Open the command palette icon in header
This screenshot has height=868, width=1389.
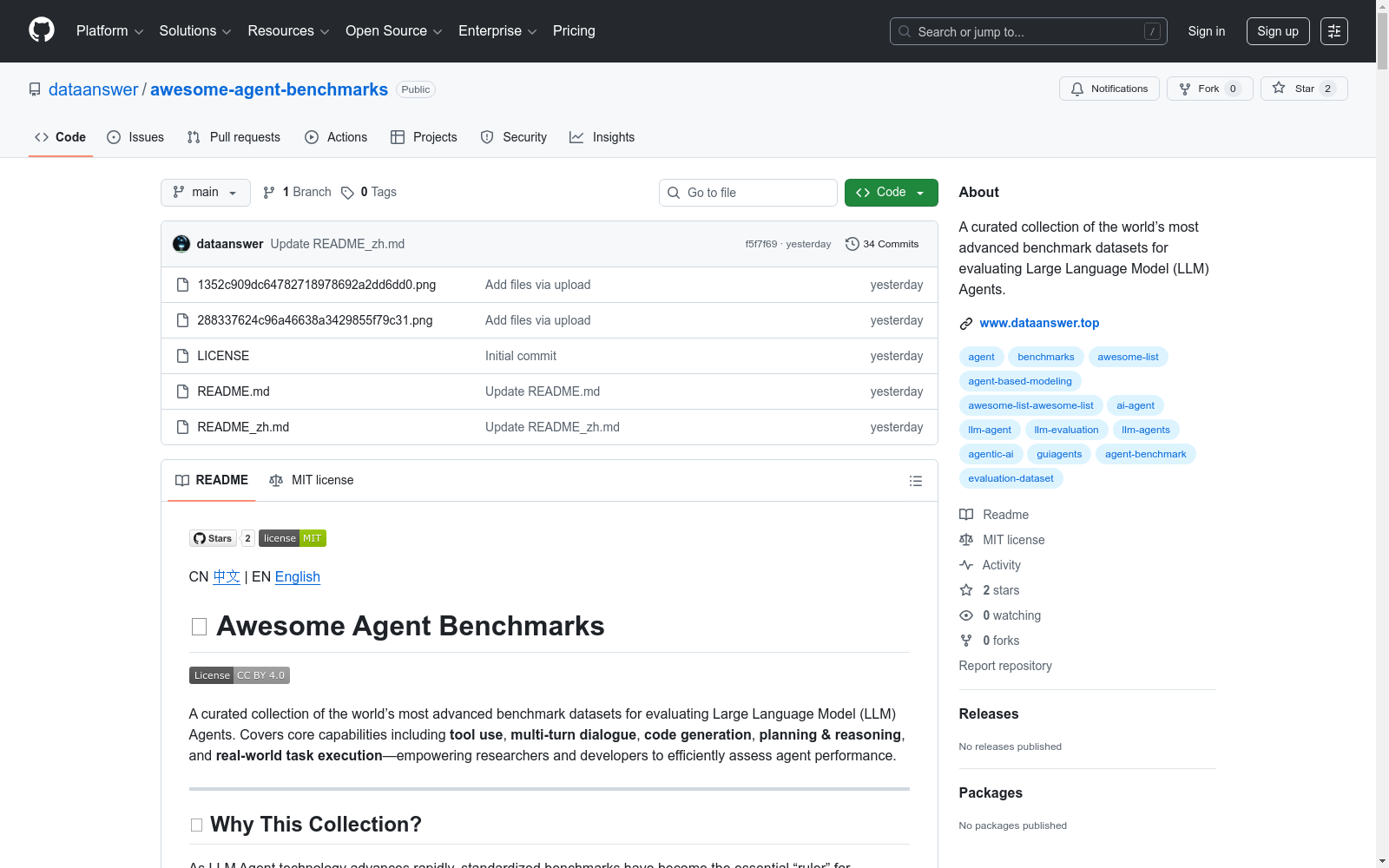pos(1334,31)
